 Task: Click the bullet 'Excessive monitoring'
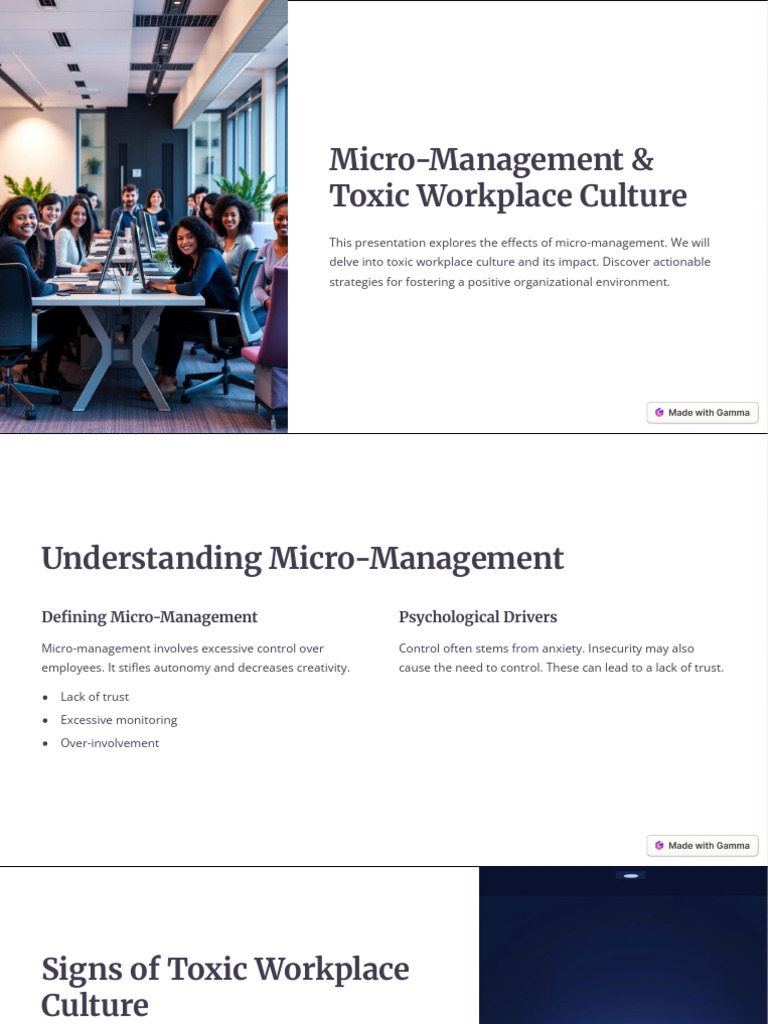click(119, 720)
